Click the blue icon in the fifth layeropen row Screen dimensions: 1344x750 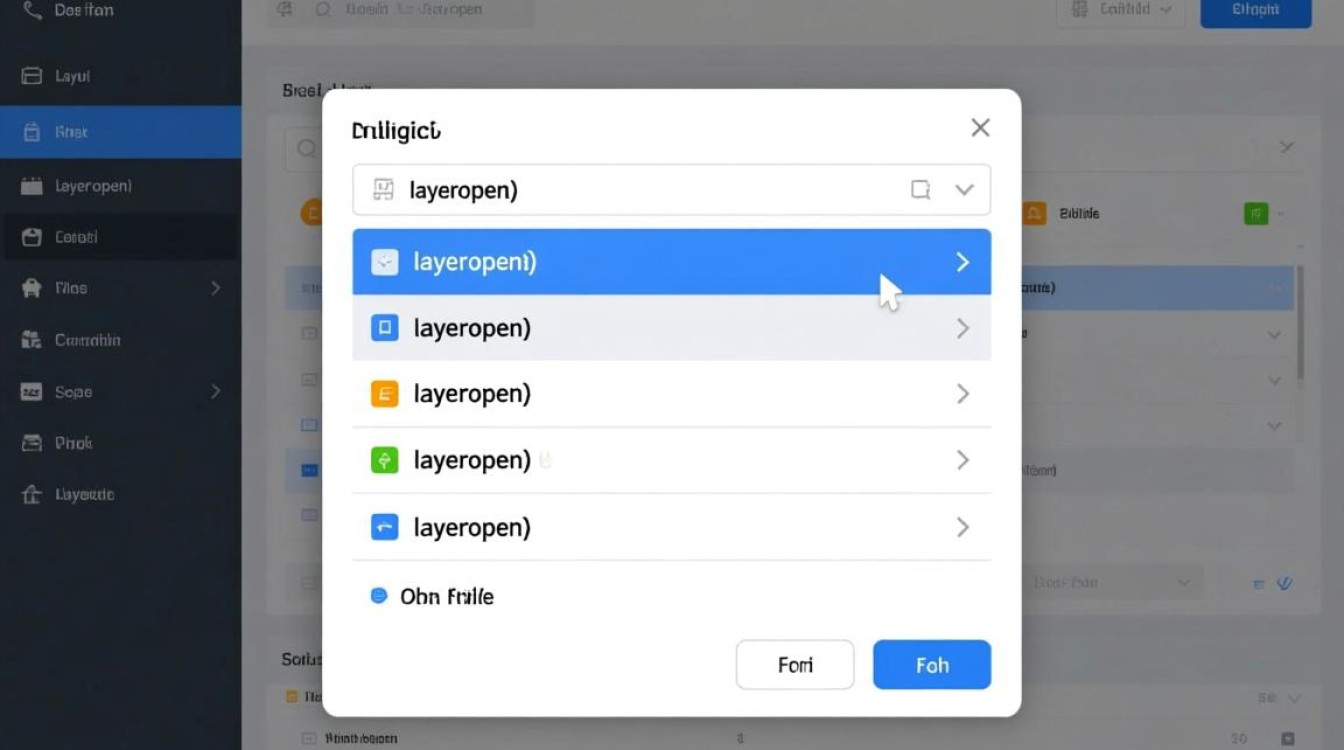[x=385, y=527]
